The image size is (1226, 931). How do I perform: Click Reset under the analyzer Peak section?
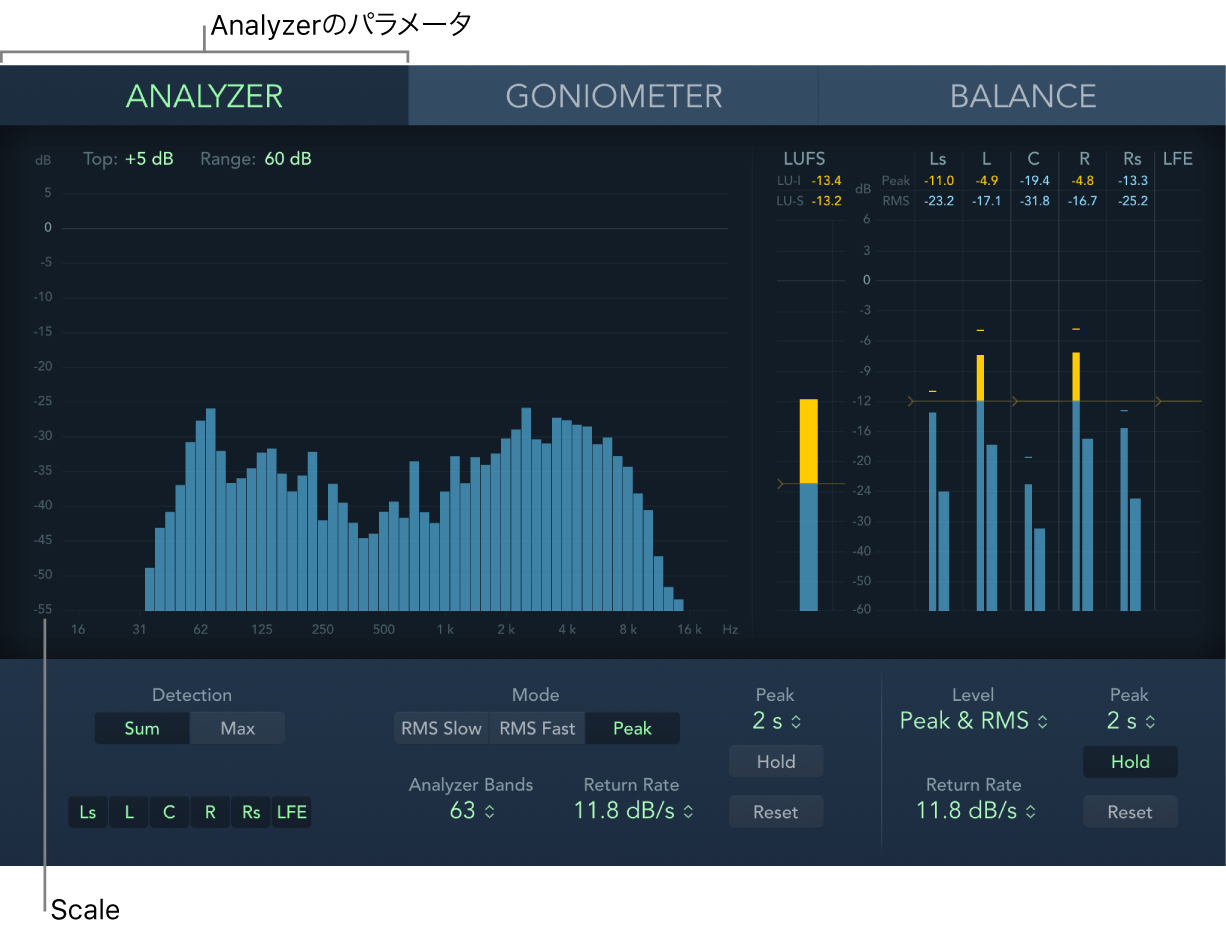775,811
